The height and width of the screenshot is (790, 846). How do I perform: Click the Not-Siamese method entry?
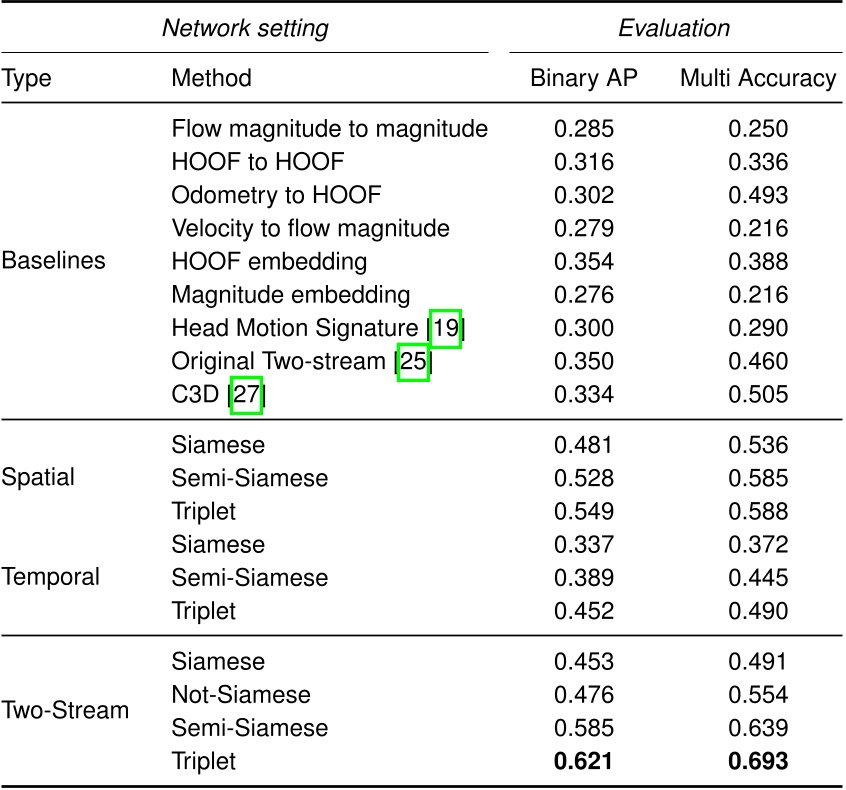click(241, 694)
